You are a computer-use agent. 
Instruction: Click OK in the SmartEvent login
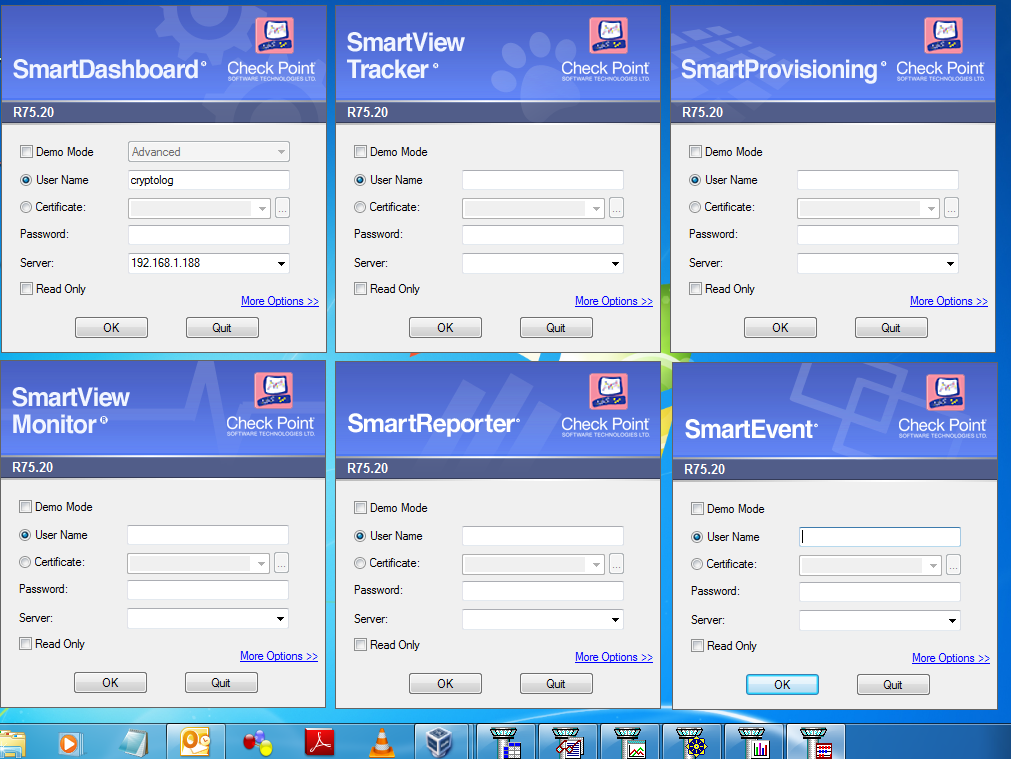click(782, 684)
